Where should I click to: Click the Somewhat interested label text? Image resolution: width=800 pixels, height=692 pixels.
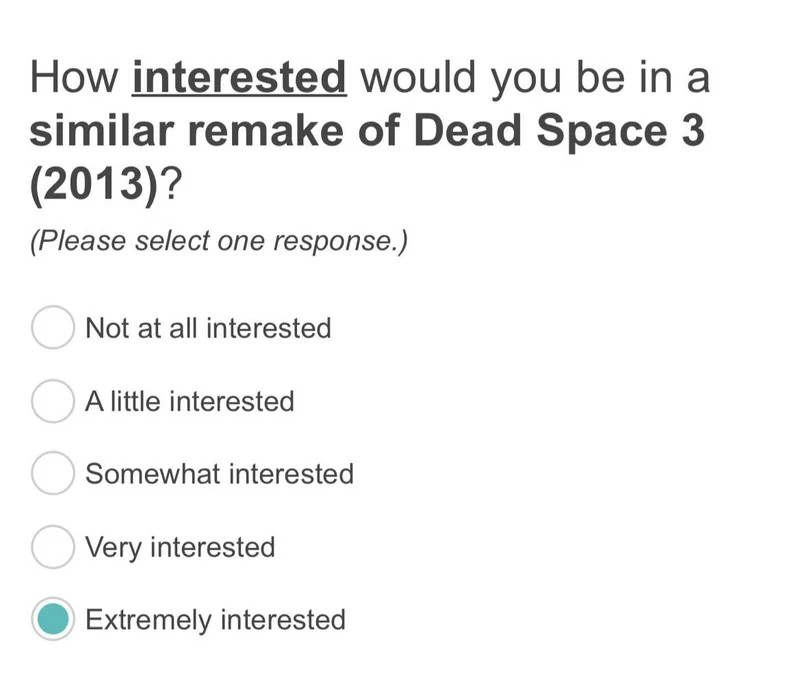click(x=218, y=474)
